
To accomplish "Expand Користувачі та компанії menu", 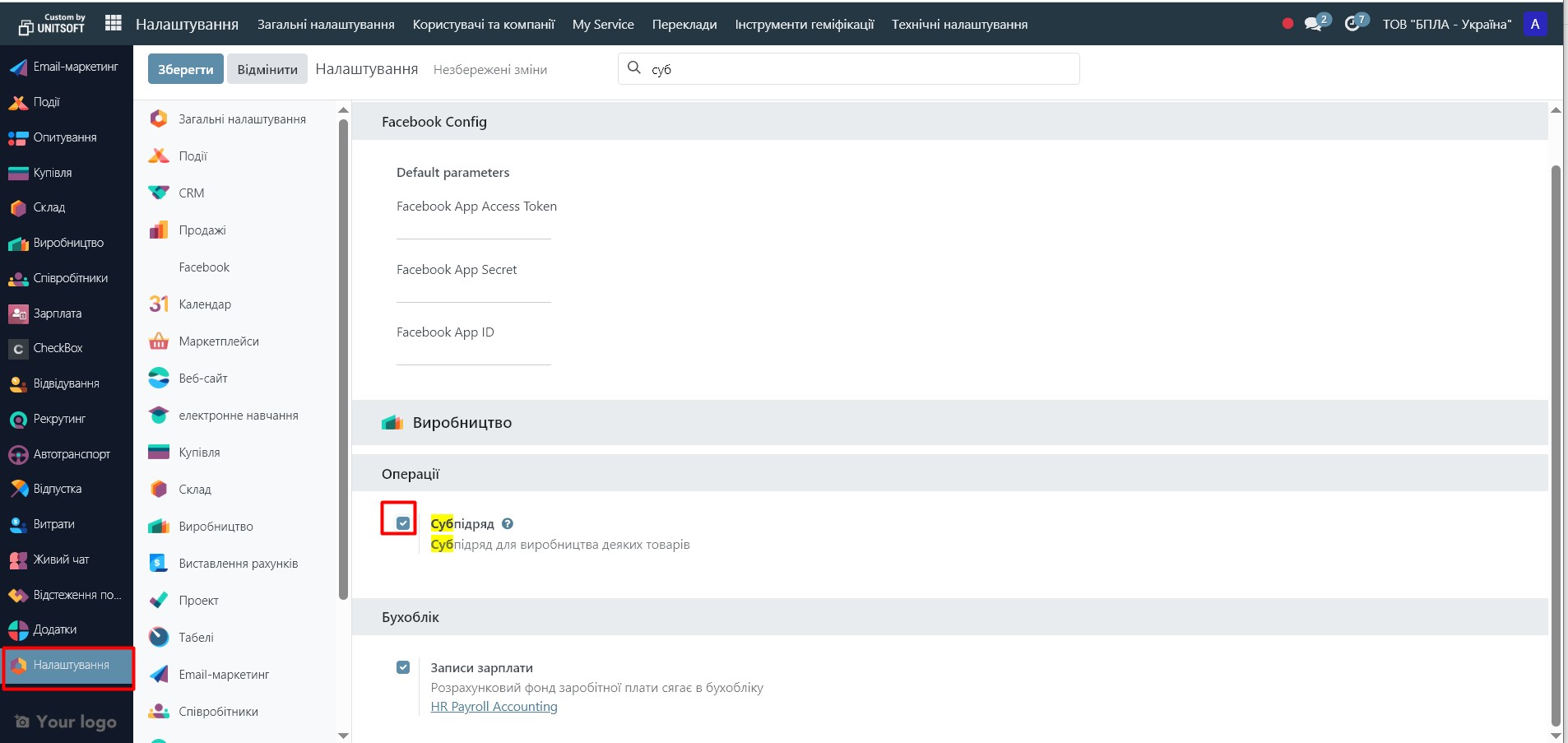I will tap(484, 24).
